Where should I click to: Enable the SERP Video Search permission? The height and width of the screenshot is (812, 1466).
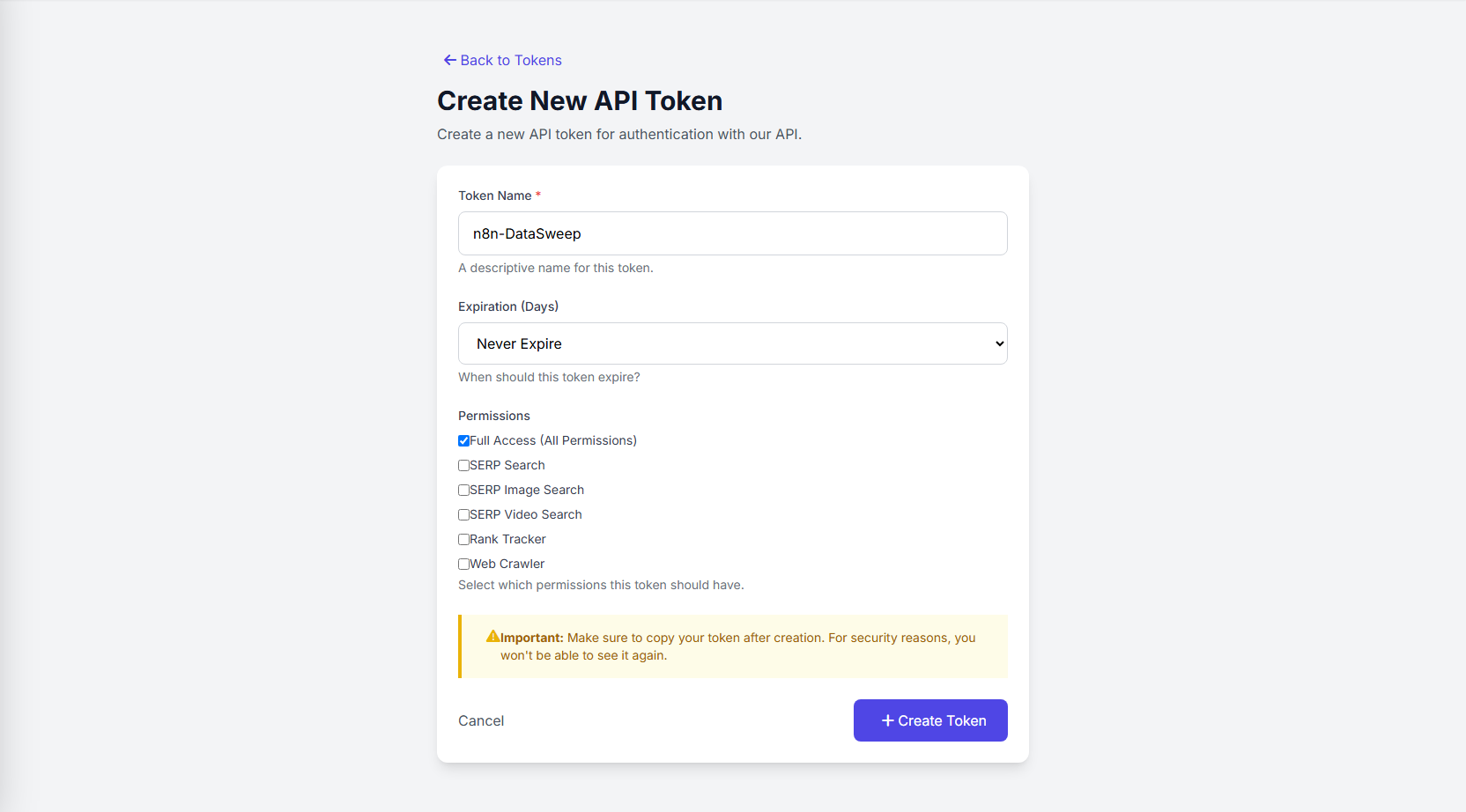pyautogui.click(x=464, y=514)
